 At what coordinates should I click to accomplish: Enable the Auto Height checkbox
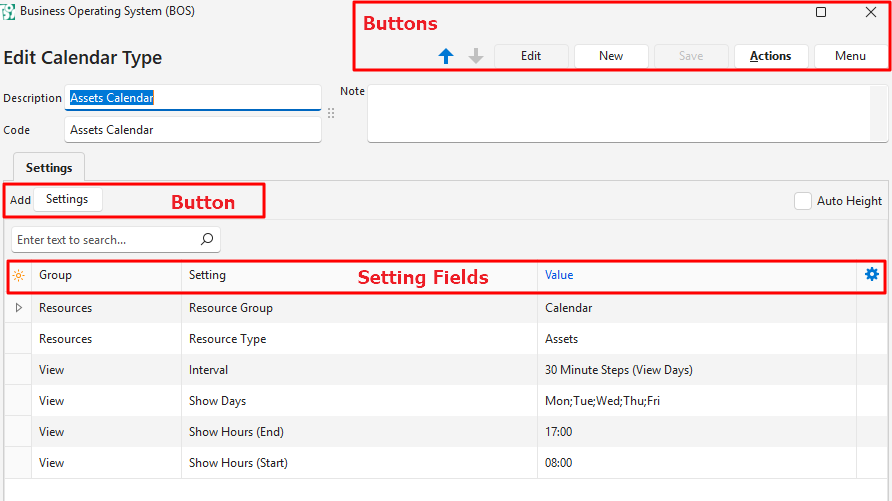802,201
